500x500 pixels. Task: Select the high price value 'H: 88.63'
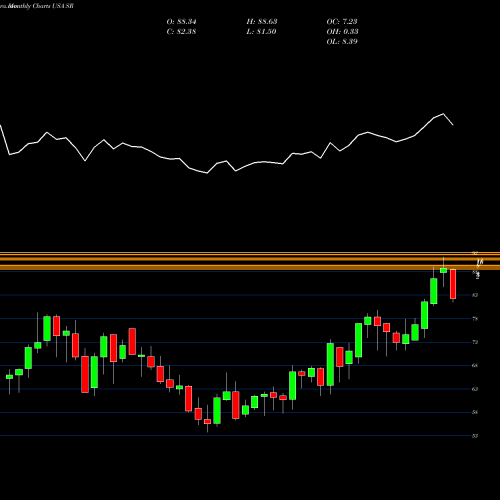[262, 22]
